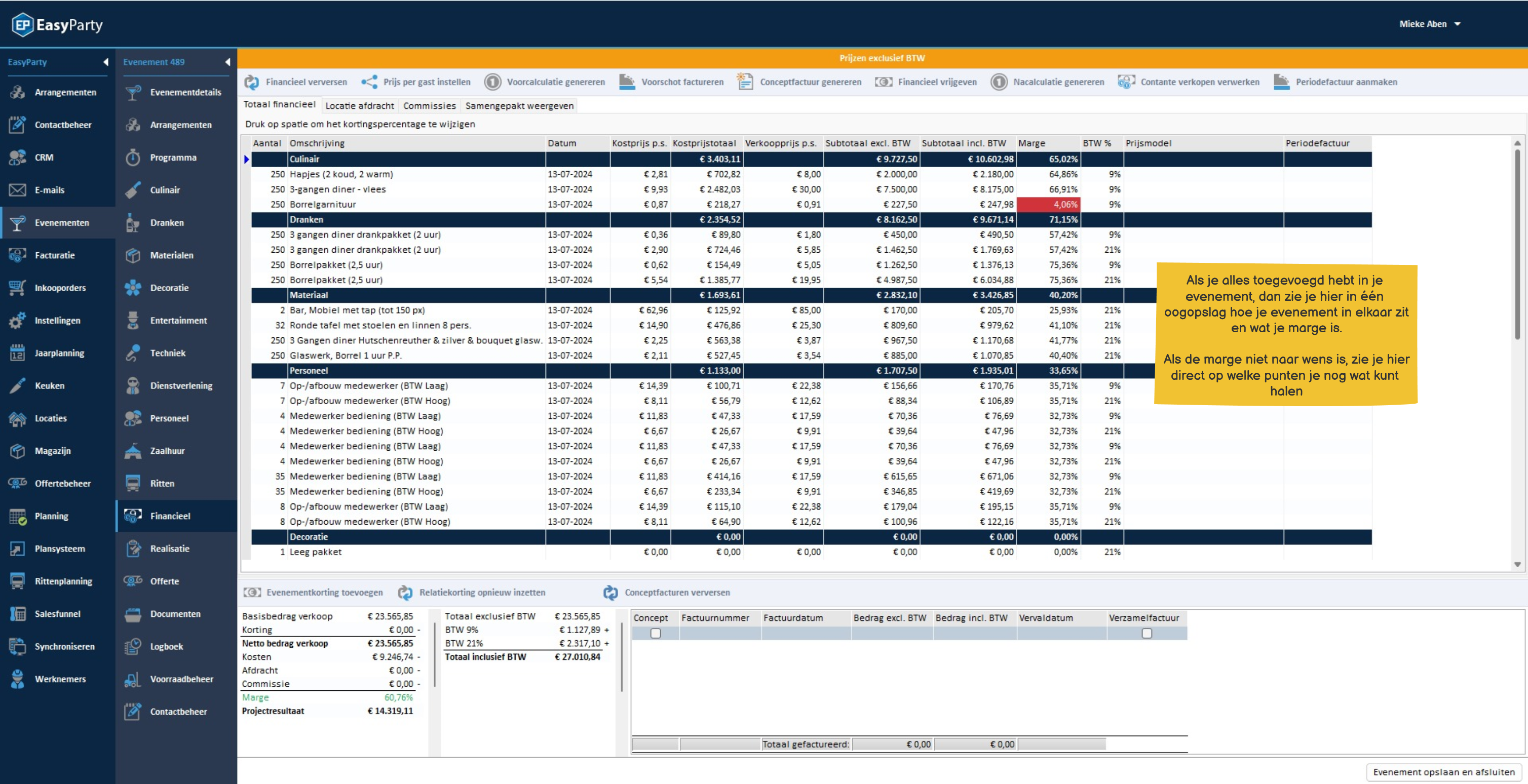Open E-mails in the main sidebar
Viewport: 1528px width, 784px height.
[58, 190]
